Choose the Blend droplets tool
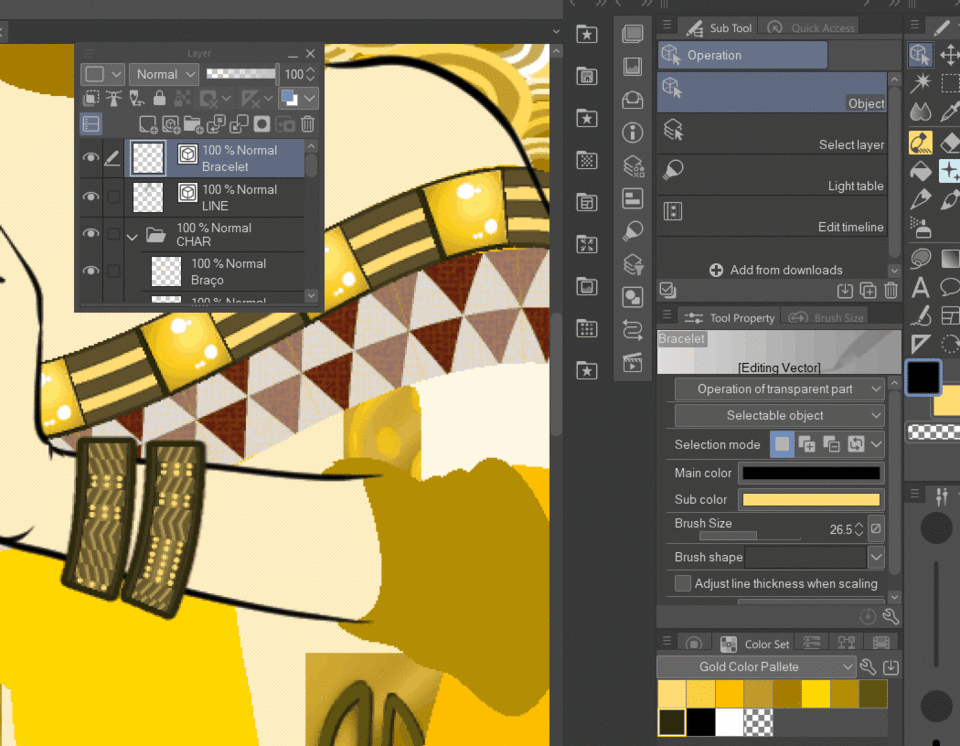 tap(920, 111)
